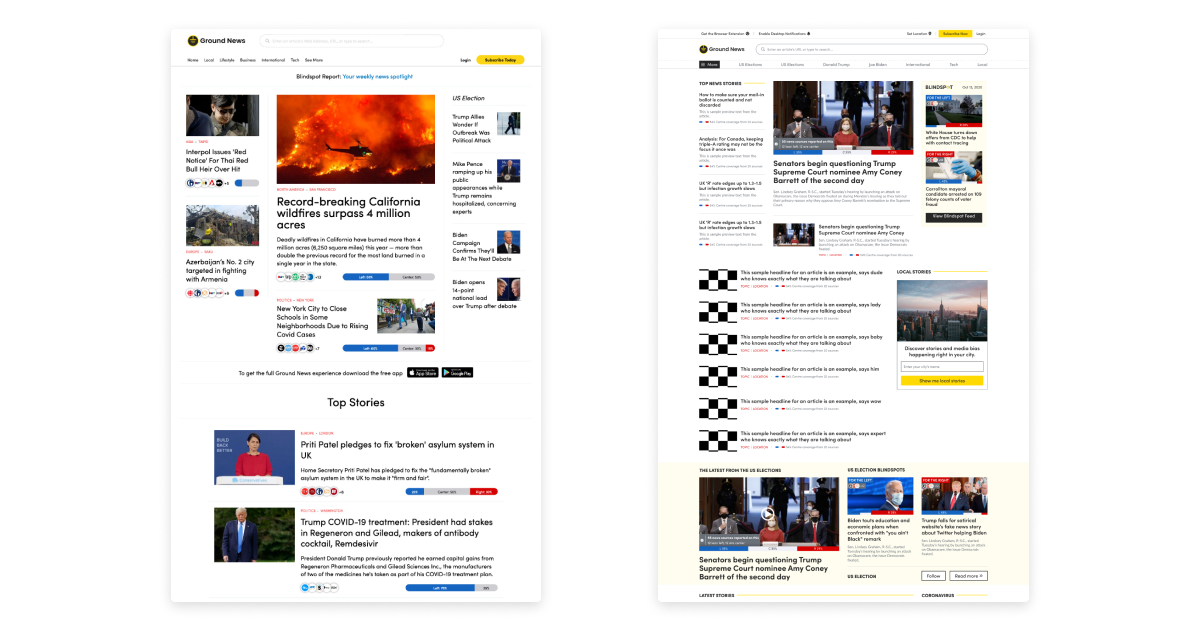Click source icons under Interpol Red Notice story
The width and height of the screenshot is (1200, 630).
click(207, 183)
